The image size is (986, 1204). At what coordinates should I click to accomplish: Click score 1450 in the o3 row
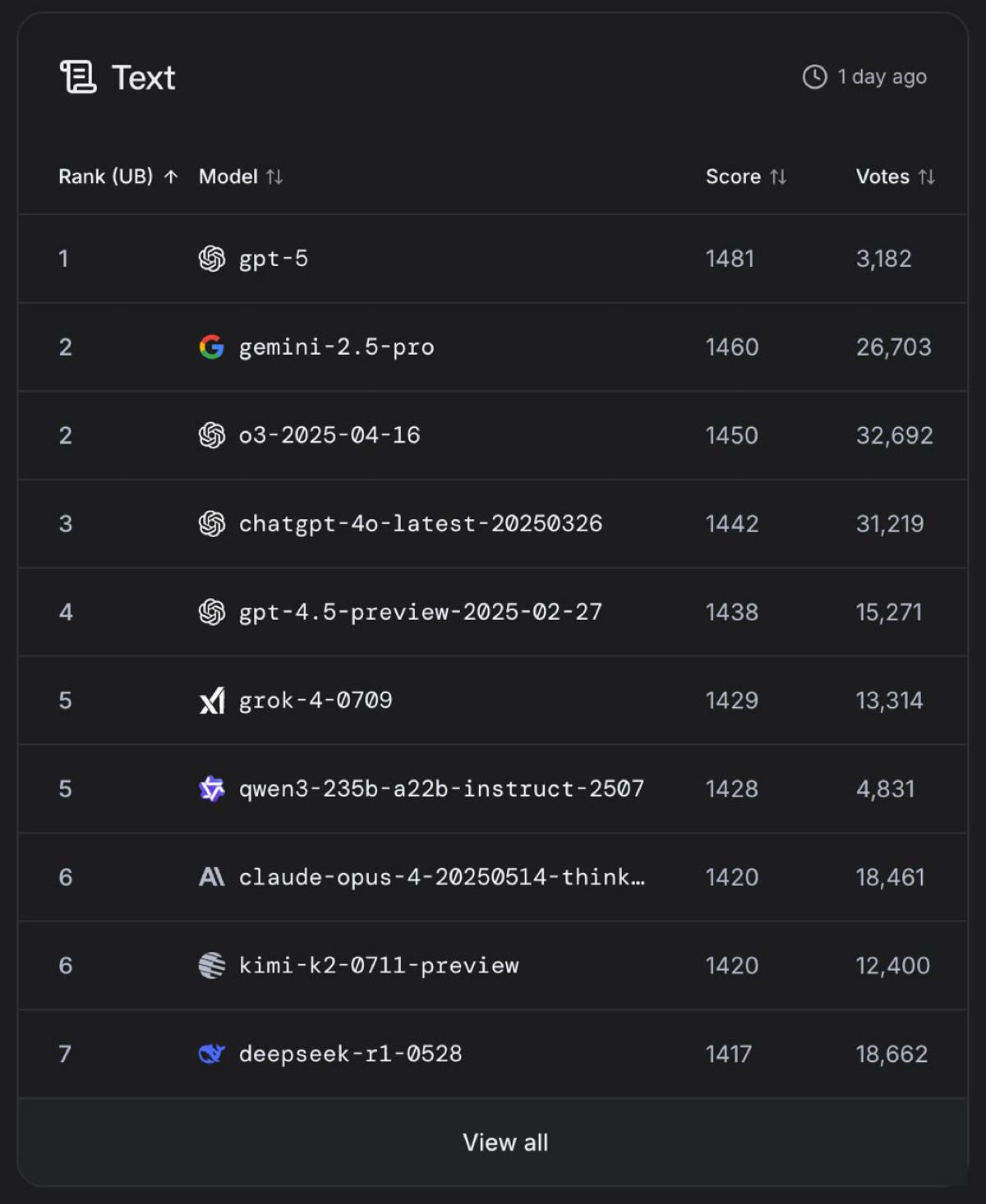[x=732, y=435]
